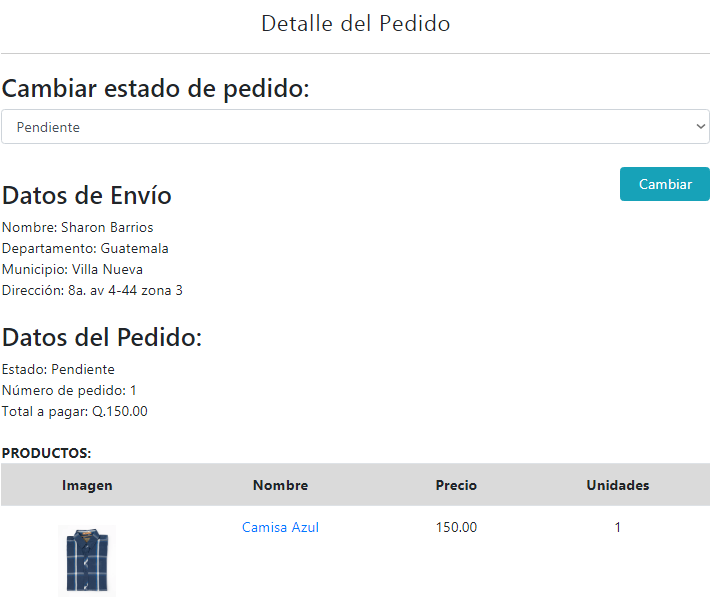Click the Detalle del Pedido title

click(x=356, y=24)
